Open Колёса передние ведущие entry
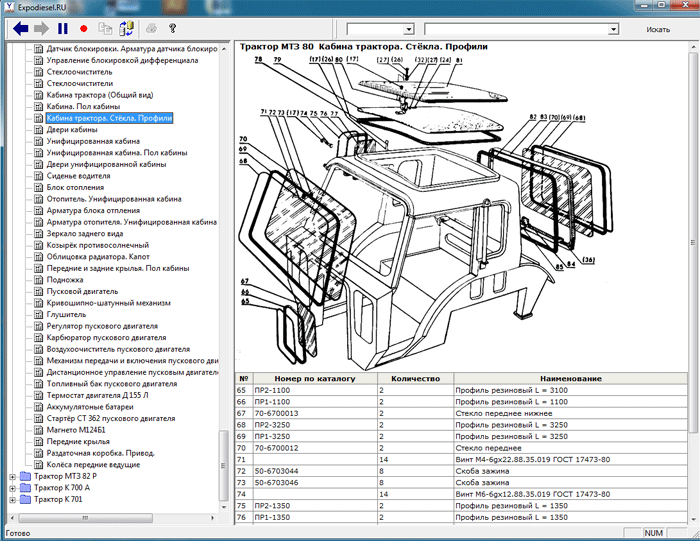Screen dimensions: 700x541 (93, 465)
